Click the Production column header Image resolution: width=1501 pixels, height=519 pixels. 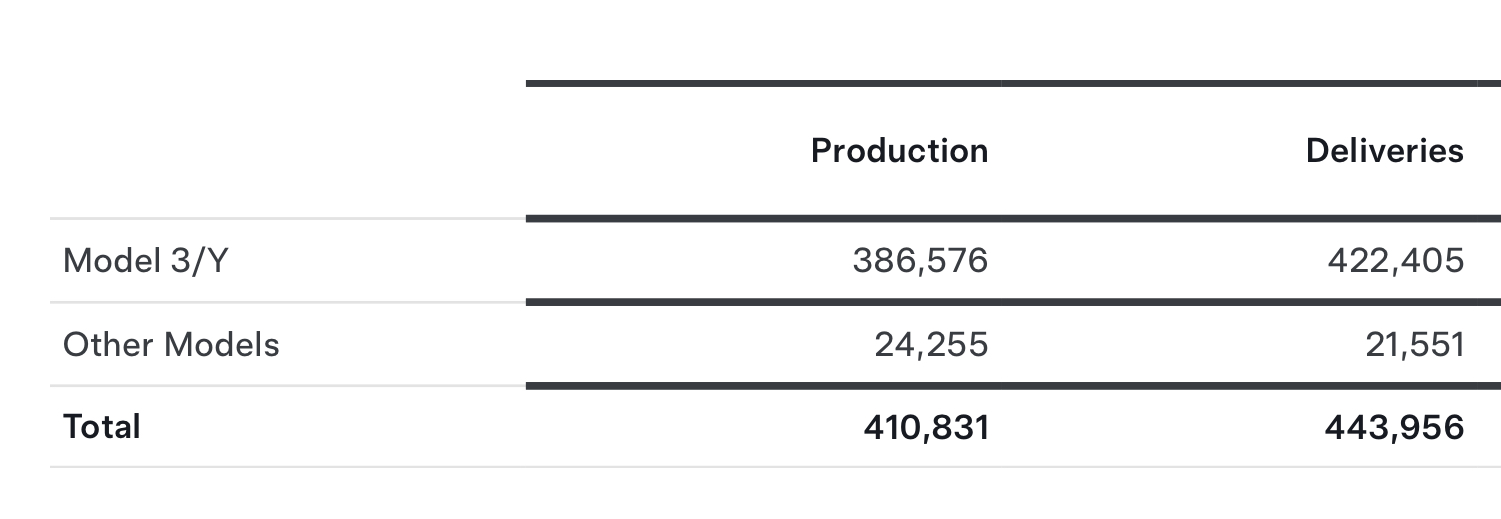[899, 151]
